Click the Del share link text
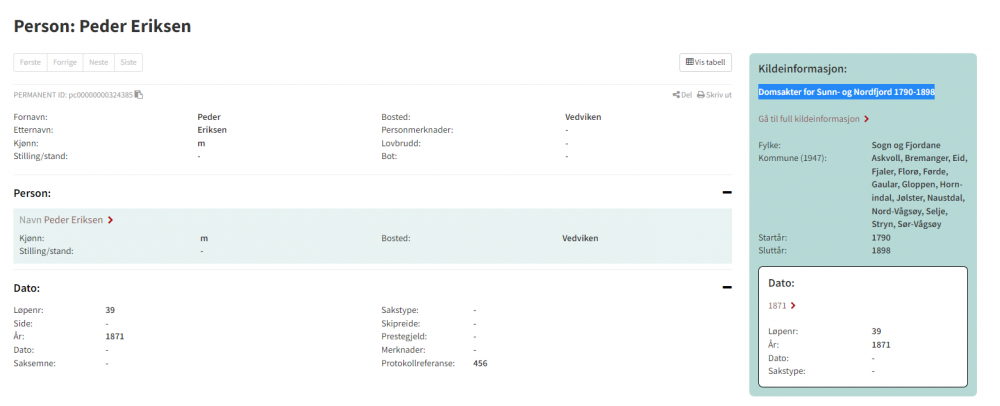The width and height of the screenshot is (1000, 406). (x=687, y=95)
